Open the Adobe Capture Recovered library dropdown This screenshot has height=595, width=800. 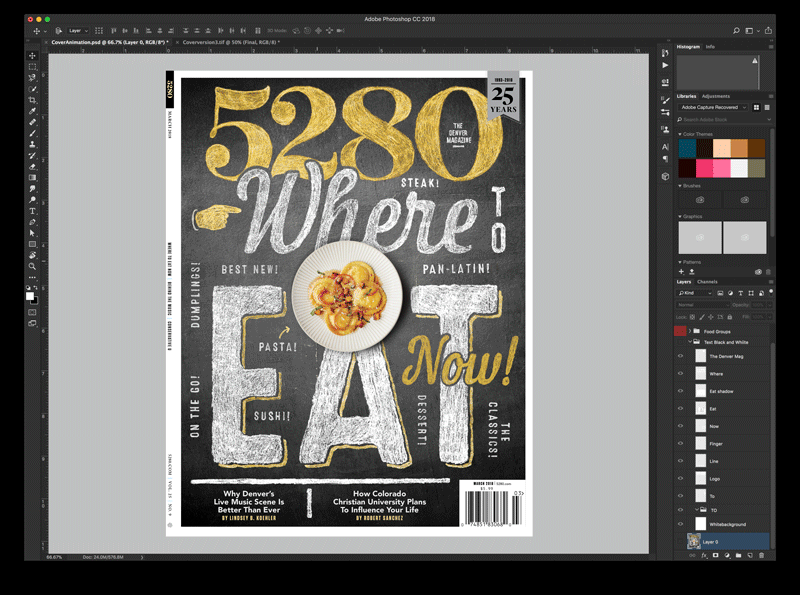click(x=713, y=107)
